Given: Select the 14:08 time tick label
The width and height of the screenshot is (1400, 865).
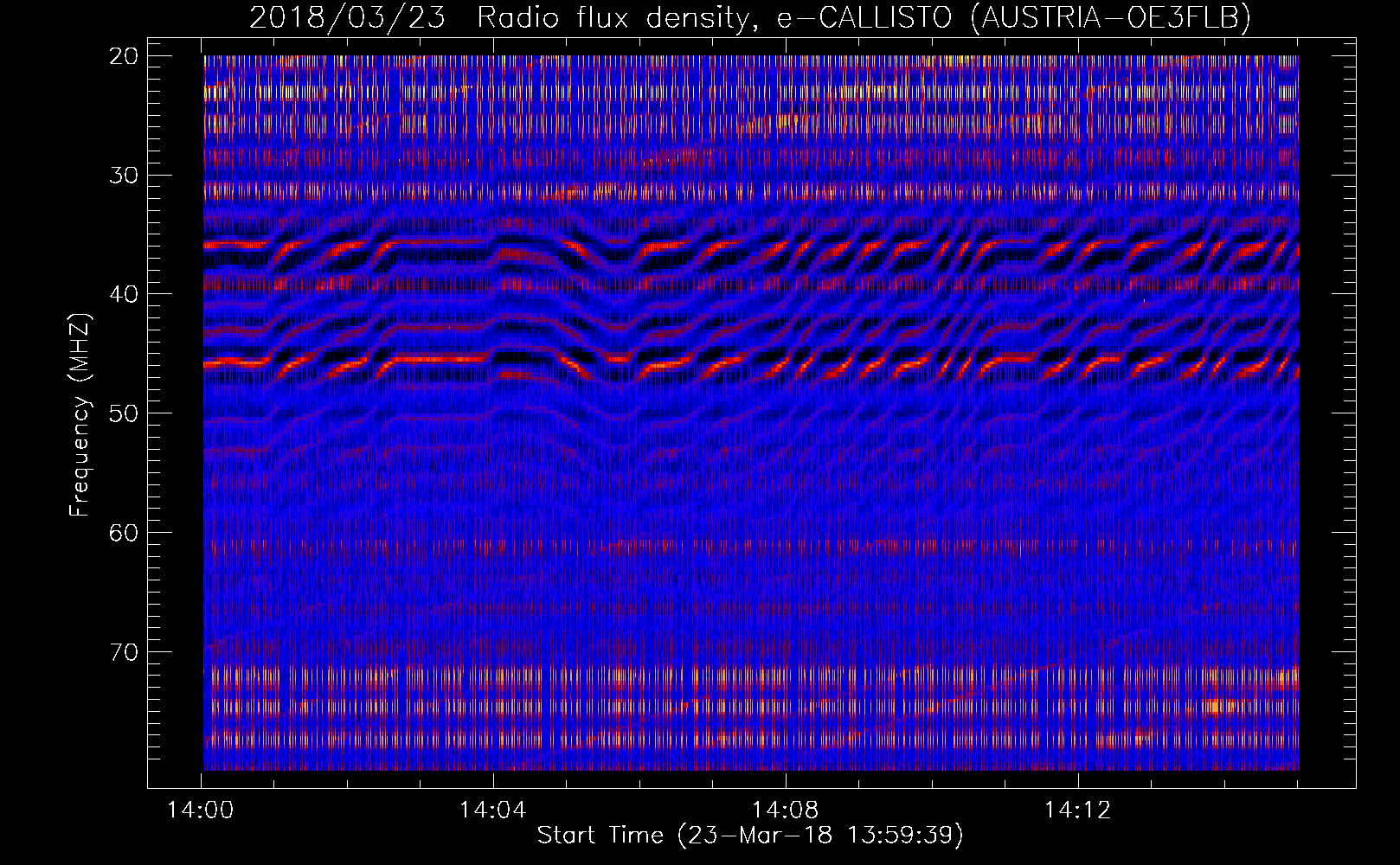Looking at the screenshot, I should [785, 811].
